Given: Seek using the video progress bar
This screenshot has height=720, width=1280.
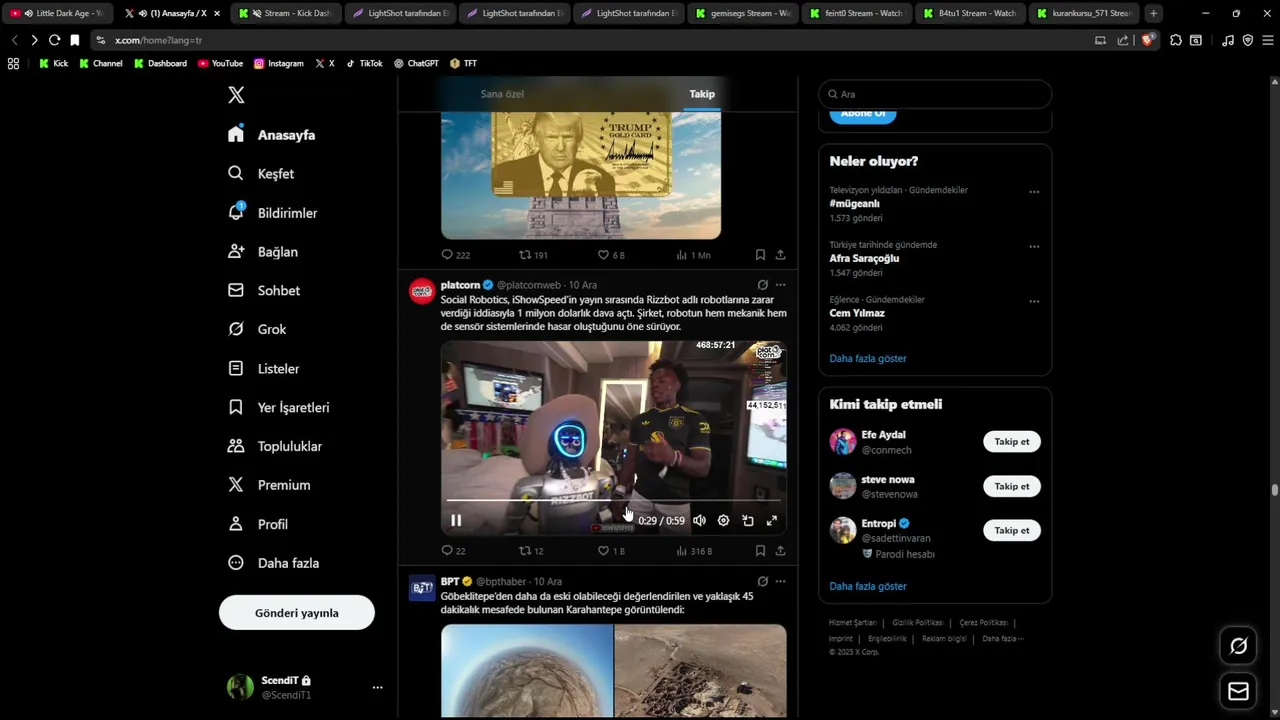Looking at the screenshot, I should [614, 500].
